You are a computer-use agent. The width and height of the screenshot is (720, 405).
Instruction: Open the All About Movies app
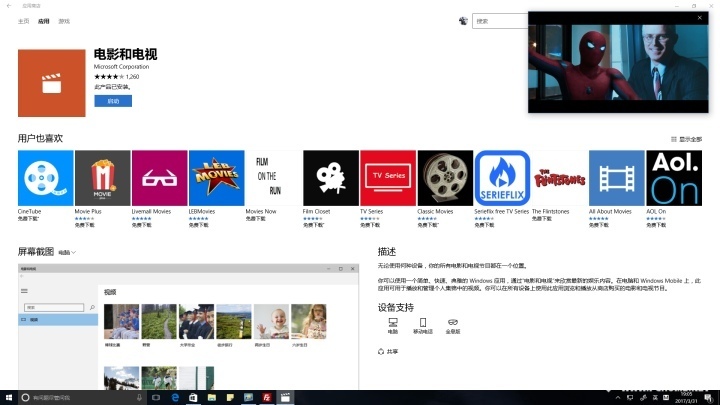pos(617,178)
